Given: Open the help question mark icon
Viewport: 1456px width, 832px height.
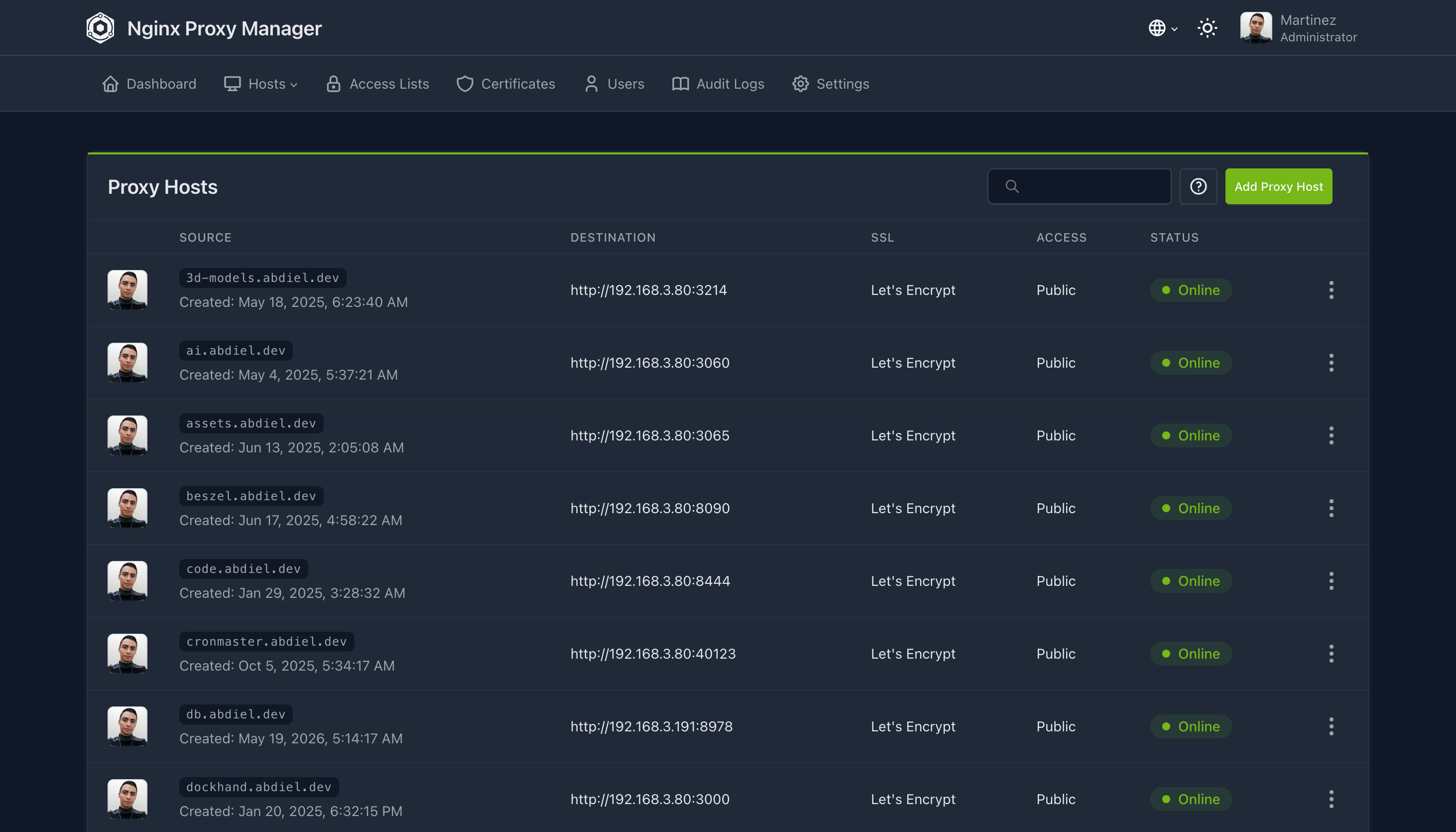Looking at the screenshot, I should 1198,186.
